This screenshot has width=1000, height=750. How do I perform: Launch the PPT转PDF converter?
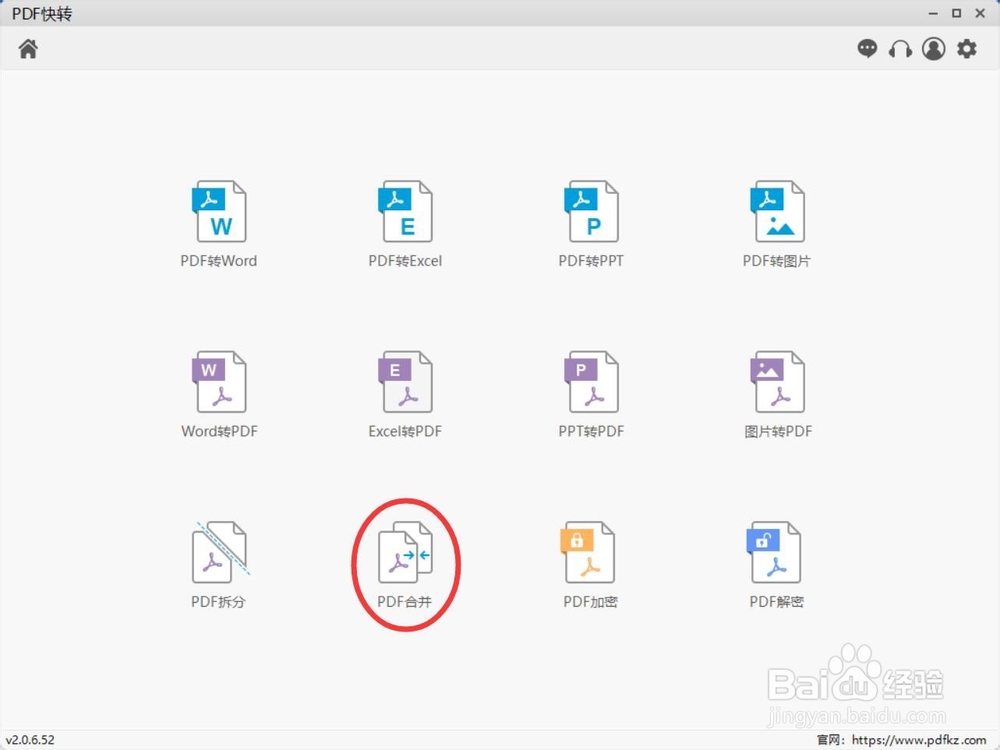click(591, 394)
